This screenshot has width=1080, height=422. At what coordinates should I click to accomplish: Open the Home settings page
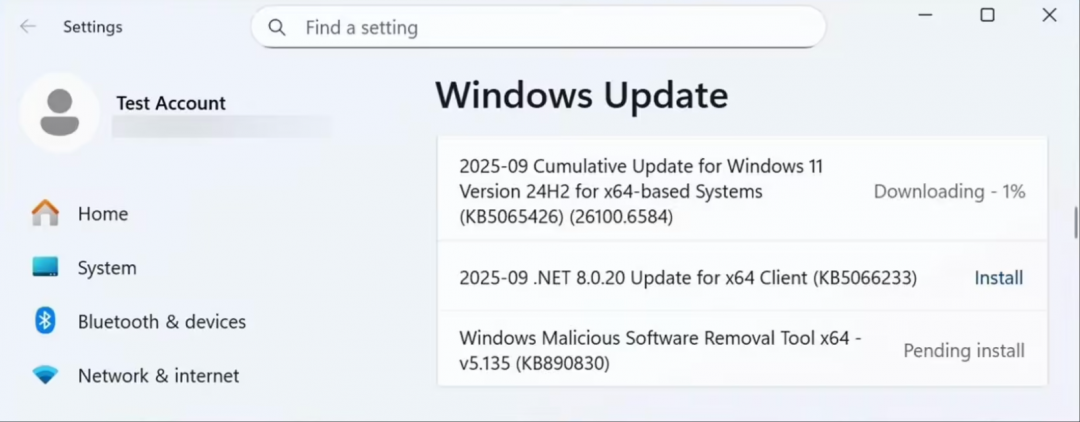(103, 214)
